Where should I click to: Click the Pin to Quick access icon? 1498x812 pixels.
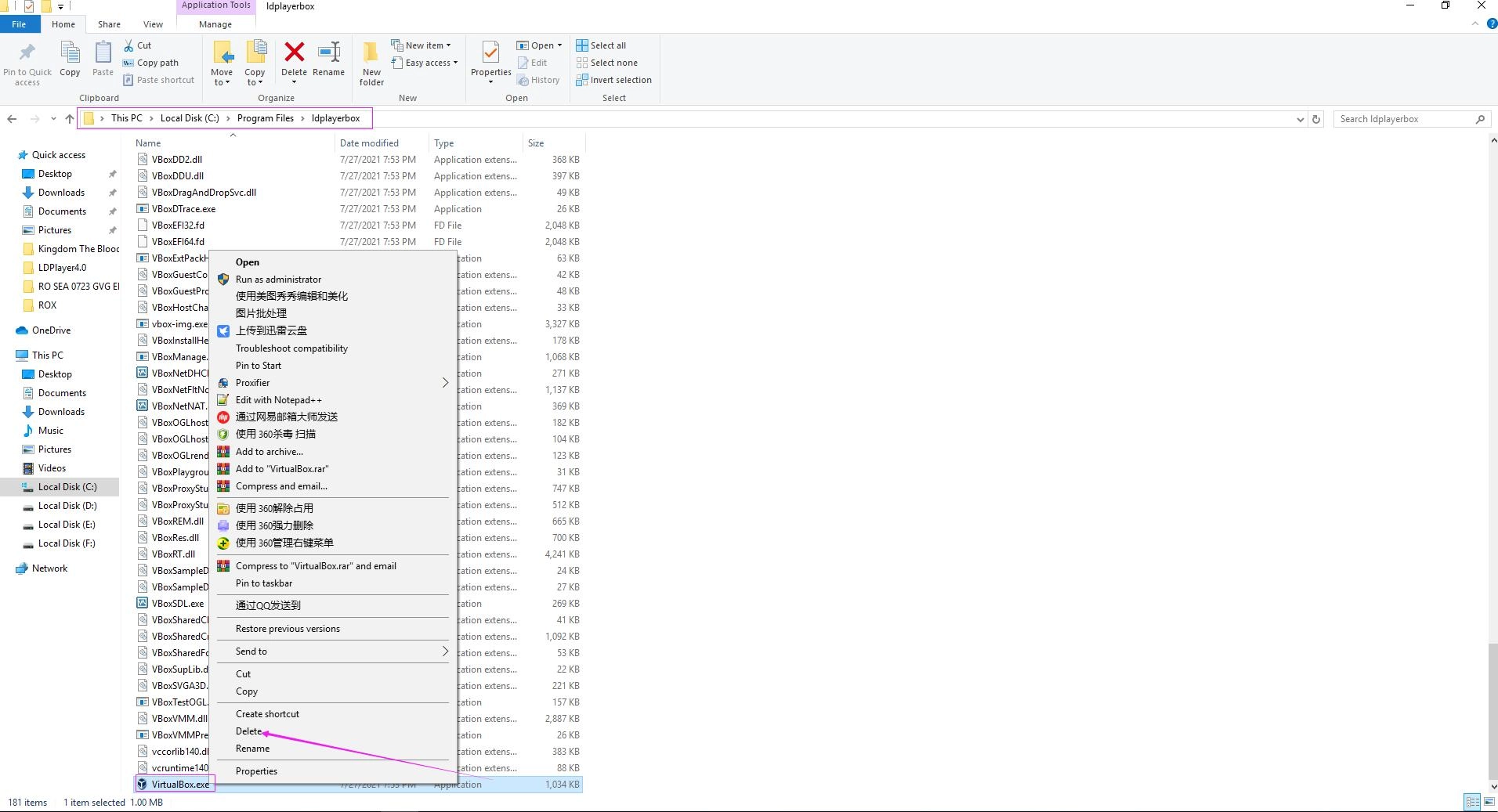(27, 52)
